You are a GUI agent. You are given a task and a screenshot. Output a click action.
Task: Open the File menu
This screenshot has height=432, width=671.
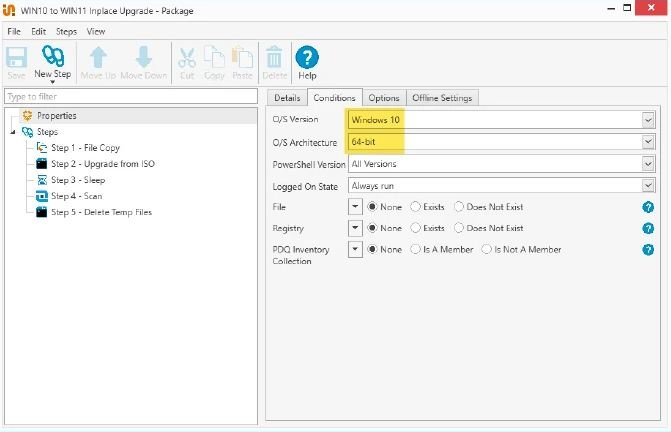click(x=14, y=32)
